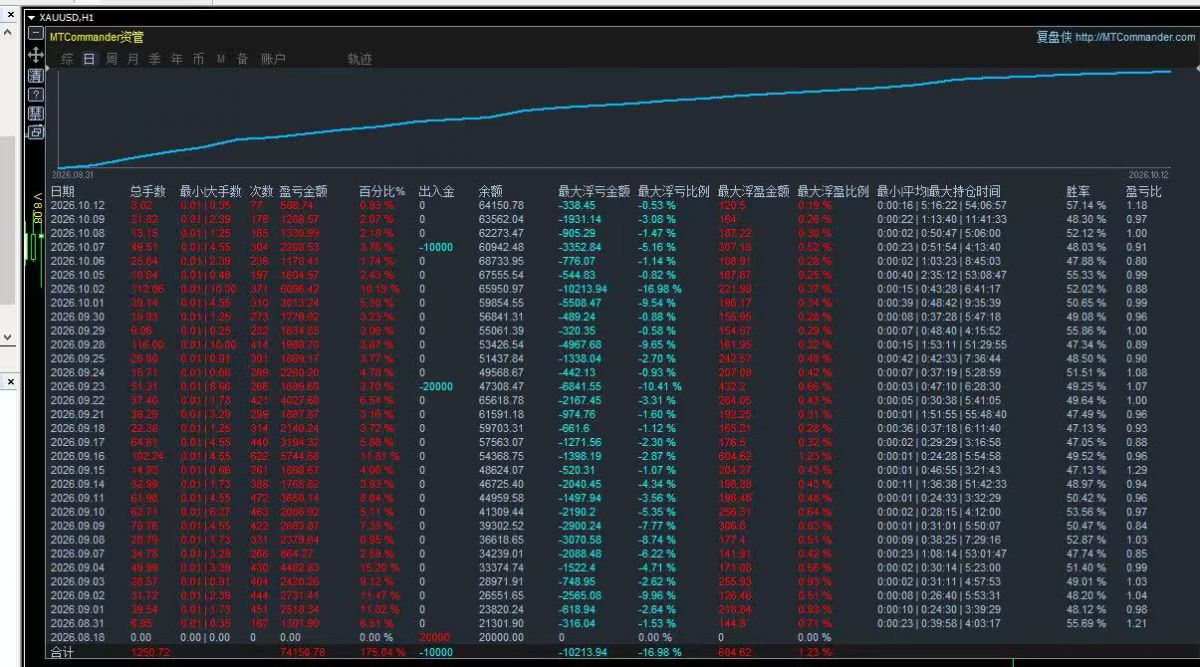This screenshot has width=1200, height=667.
Task: Select the M tab
Action: pos(221,59)
